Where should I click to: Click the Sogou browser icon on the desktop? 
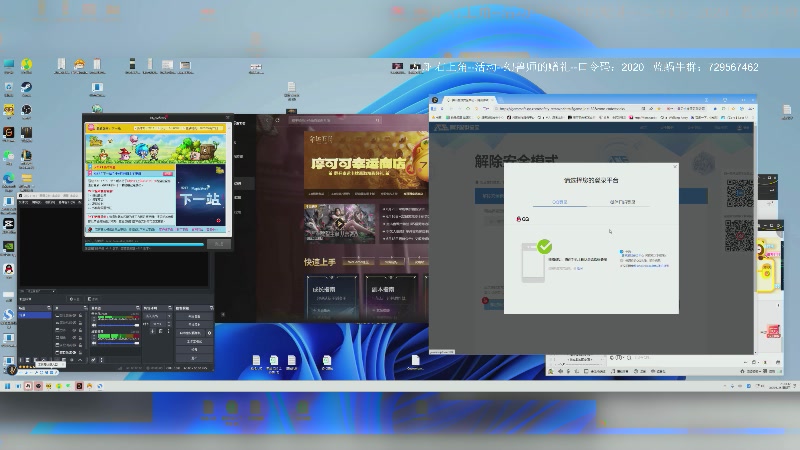(x=8, y=315)
